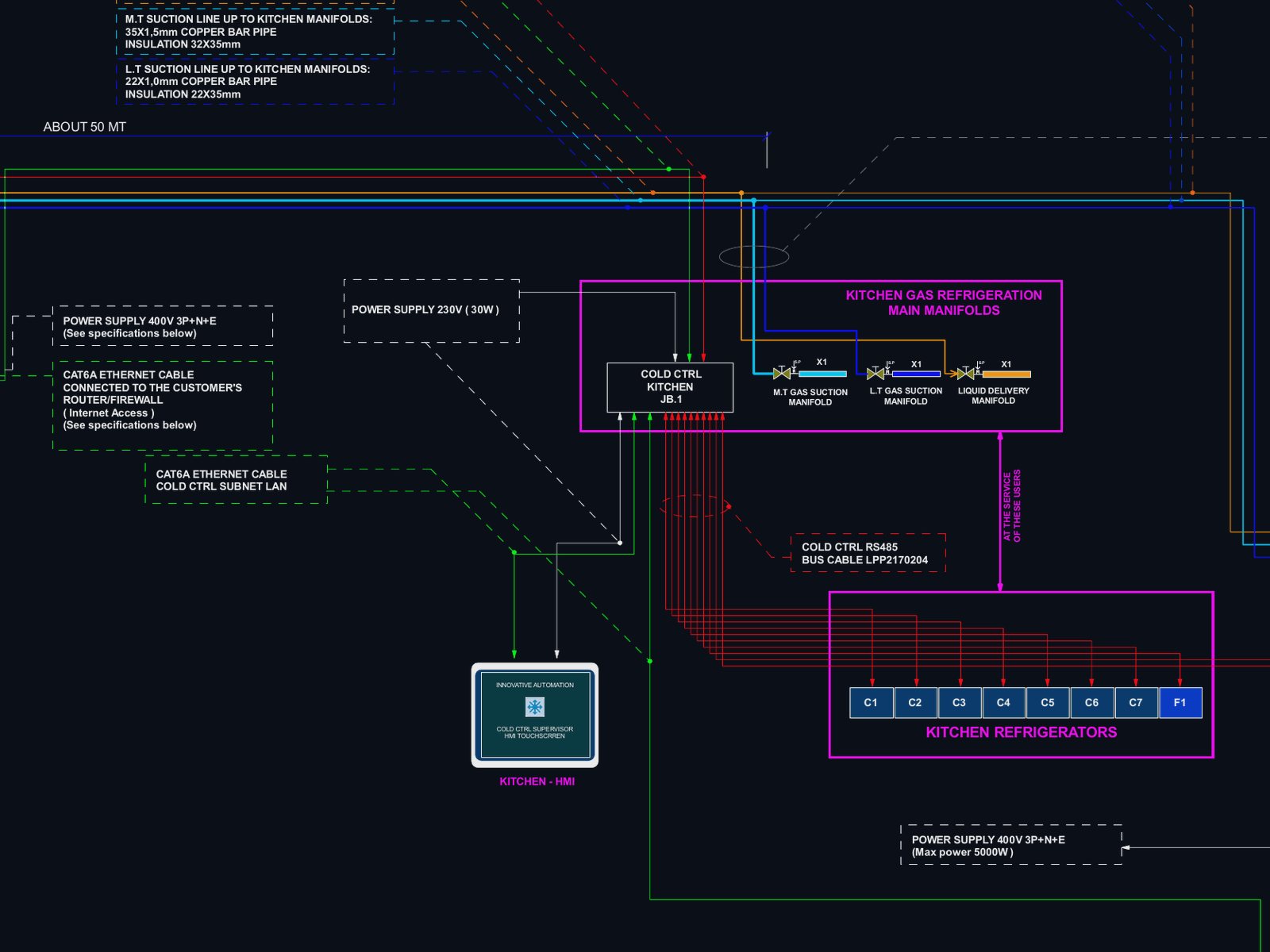Select the L.T gas suction manifold valve
Viewport: 1270px width, 952px height.
tap(876, 373)
